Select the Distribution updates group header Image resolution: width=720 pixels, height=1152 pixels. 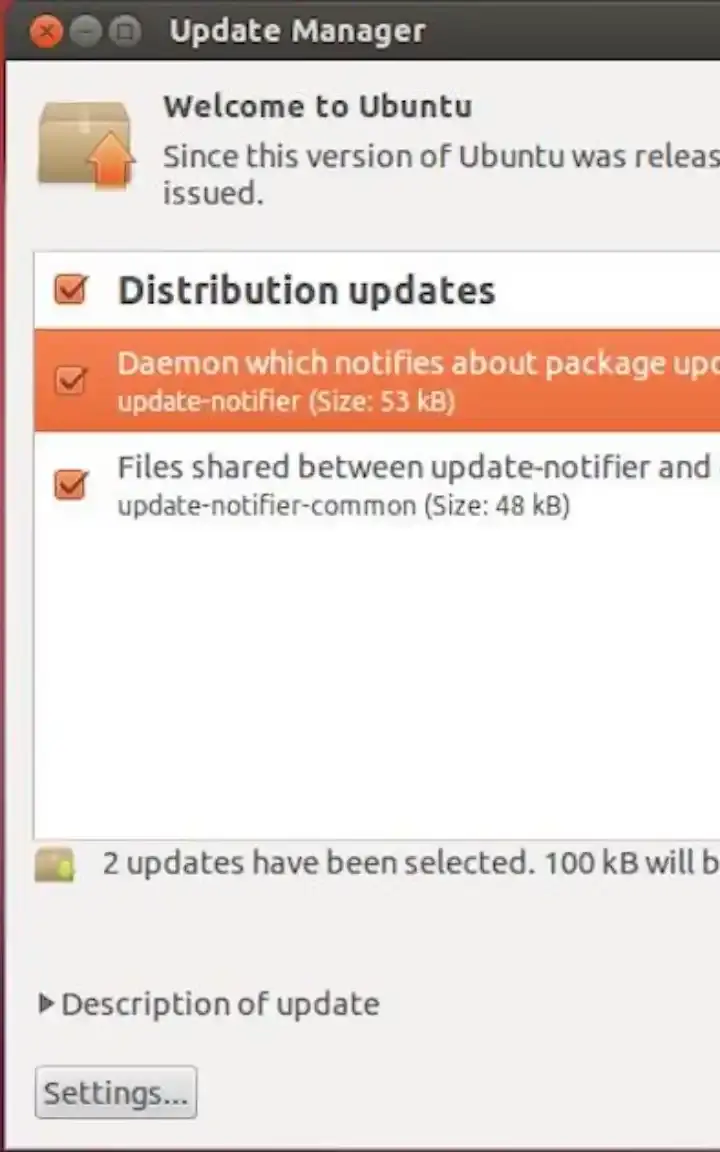coord(306,291)
